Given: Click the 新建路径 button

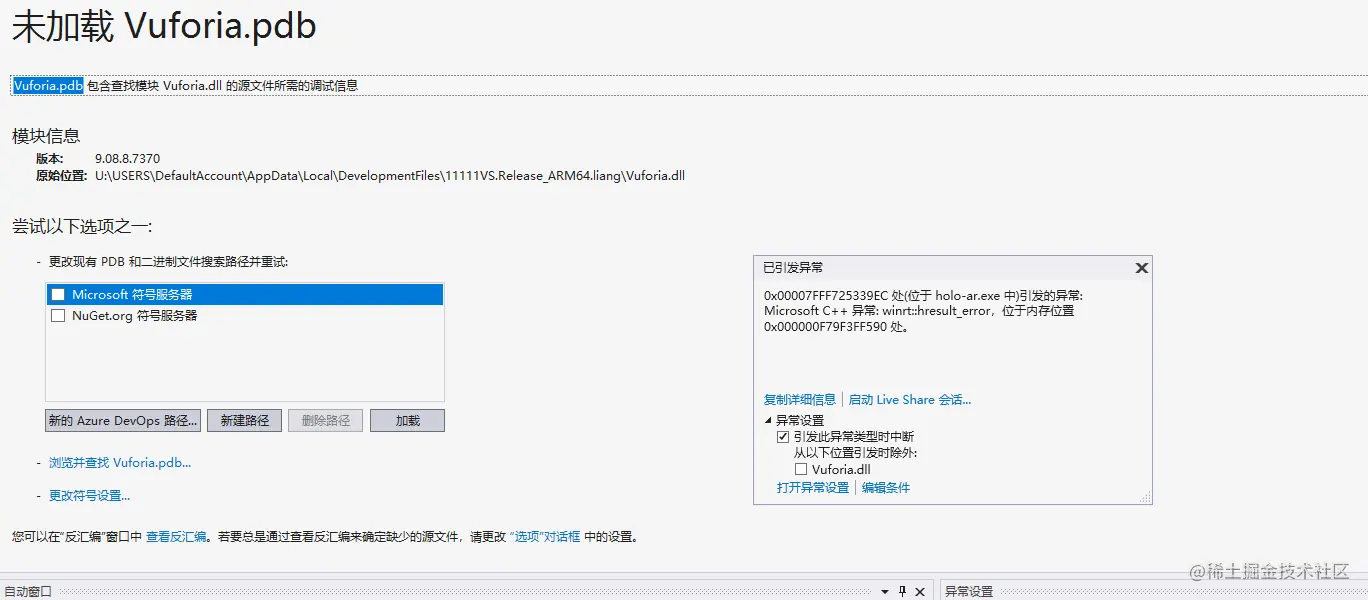Looking at the screenshot, I should pyautogui.click(x=245, y=421).
